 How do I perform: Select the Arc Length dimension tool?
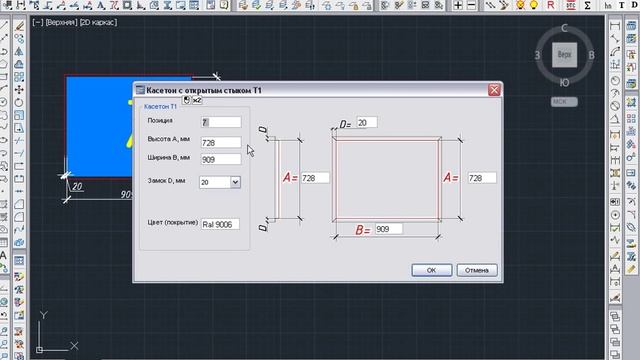click(615, 51)
